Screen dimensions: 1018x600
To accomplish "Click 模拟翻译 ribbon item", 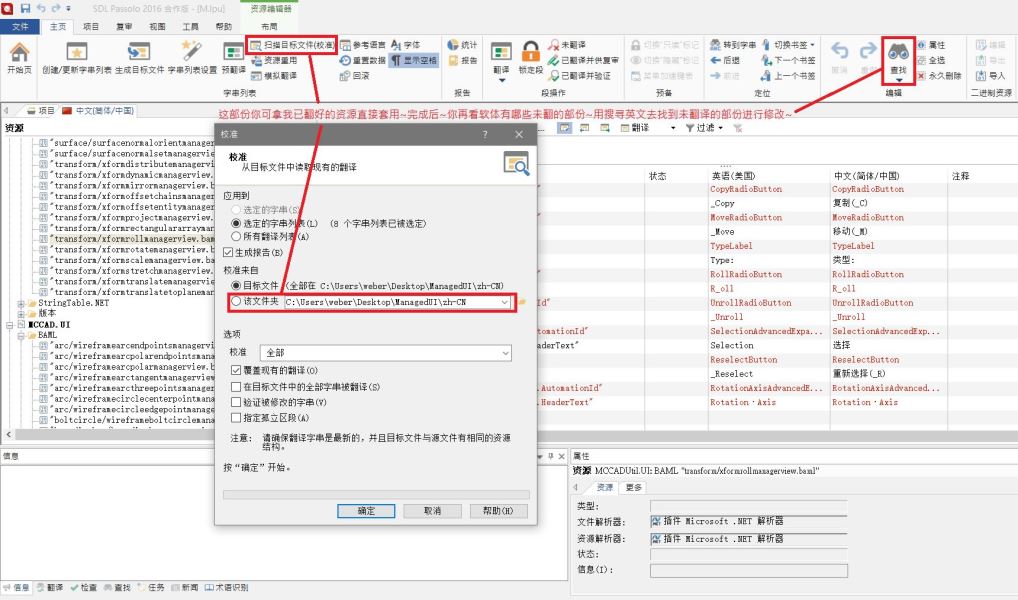I will point(274,76).
